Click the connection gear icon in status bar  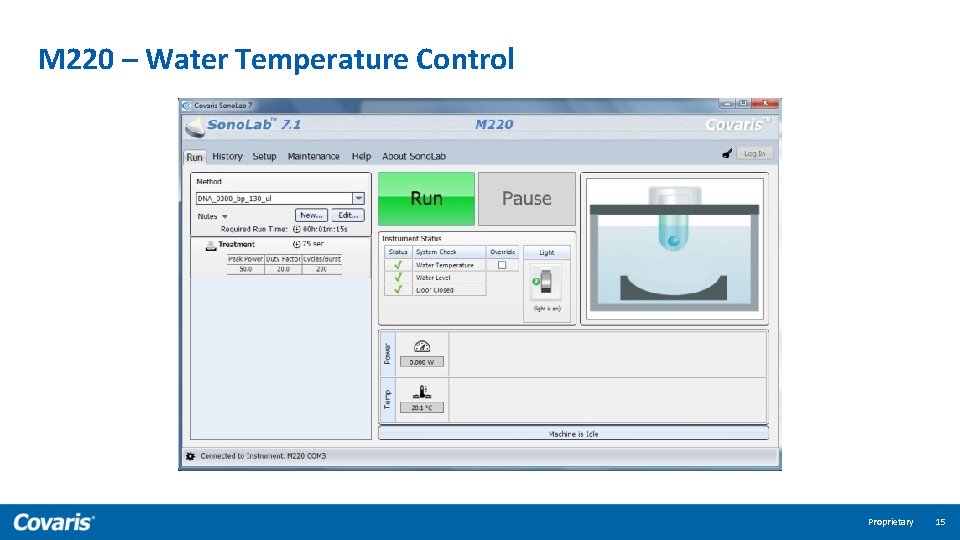click(x=190, y=456)
